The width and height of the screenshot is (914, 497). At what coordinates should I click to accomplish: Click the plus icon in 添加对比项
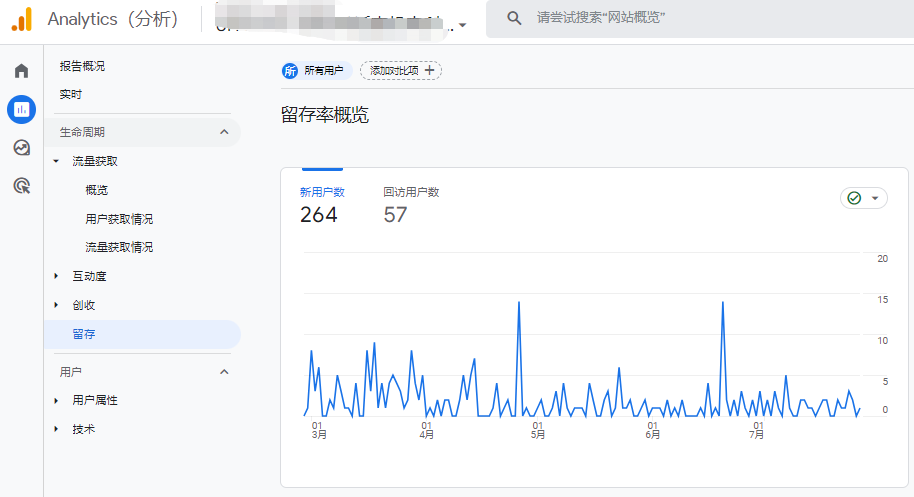430,70
